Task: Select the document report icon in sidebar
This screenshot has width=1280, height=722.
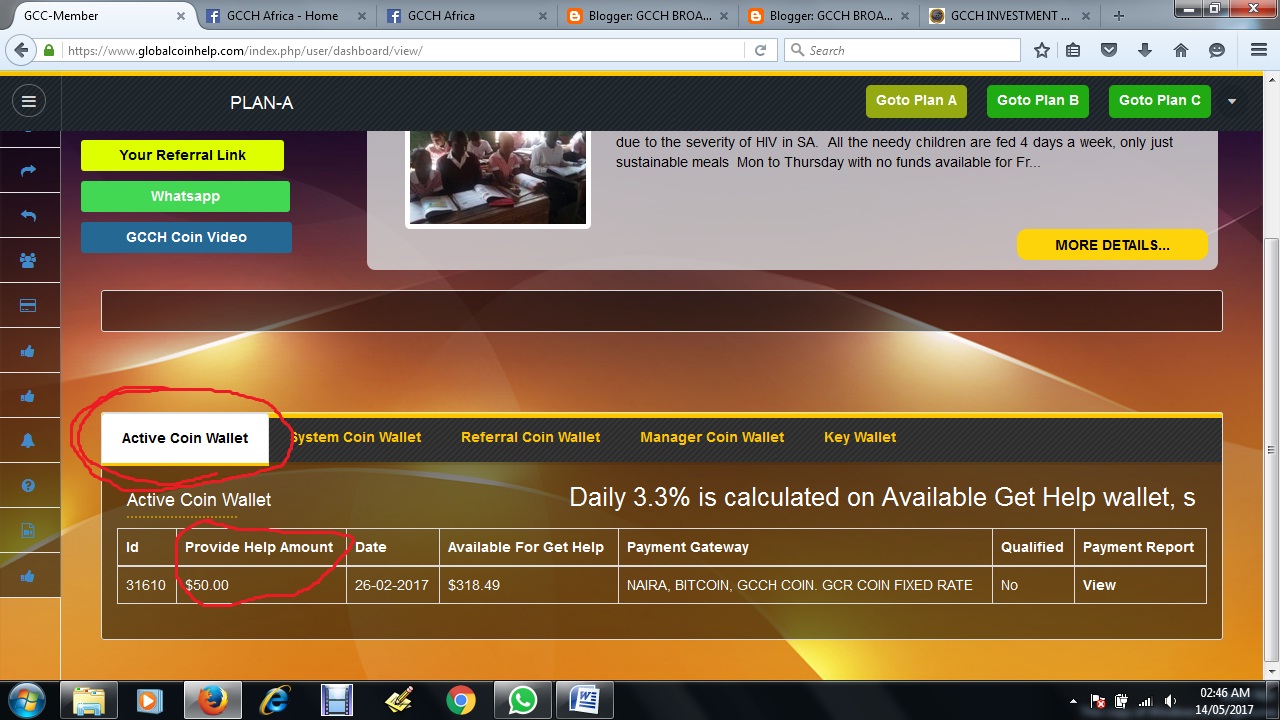Action: pyautogui.click(x=29, y=530)
